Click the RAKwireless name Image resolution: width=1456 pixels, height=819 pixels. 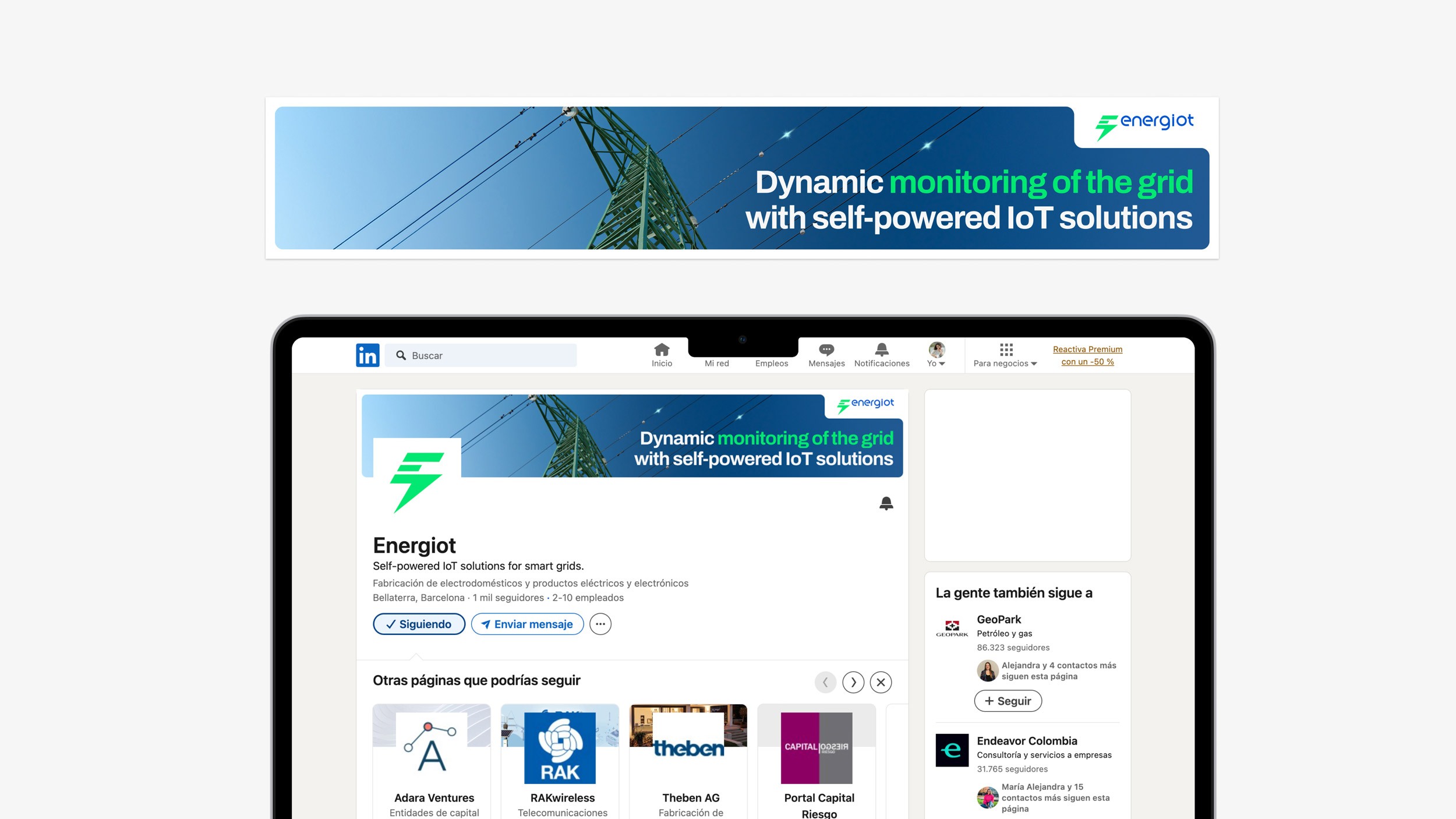coord(563,798)
